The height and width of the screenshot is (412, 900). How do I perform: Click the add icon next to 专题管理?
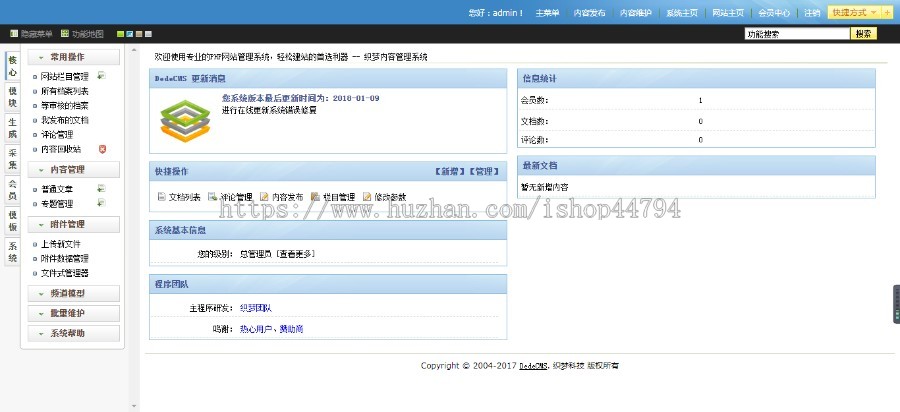coord(101,203)
